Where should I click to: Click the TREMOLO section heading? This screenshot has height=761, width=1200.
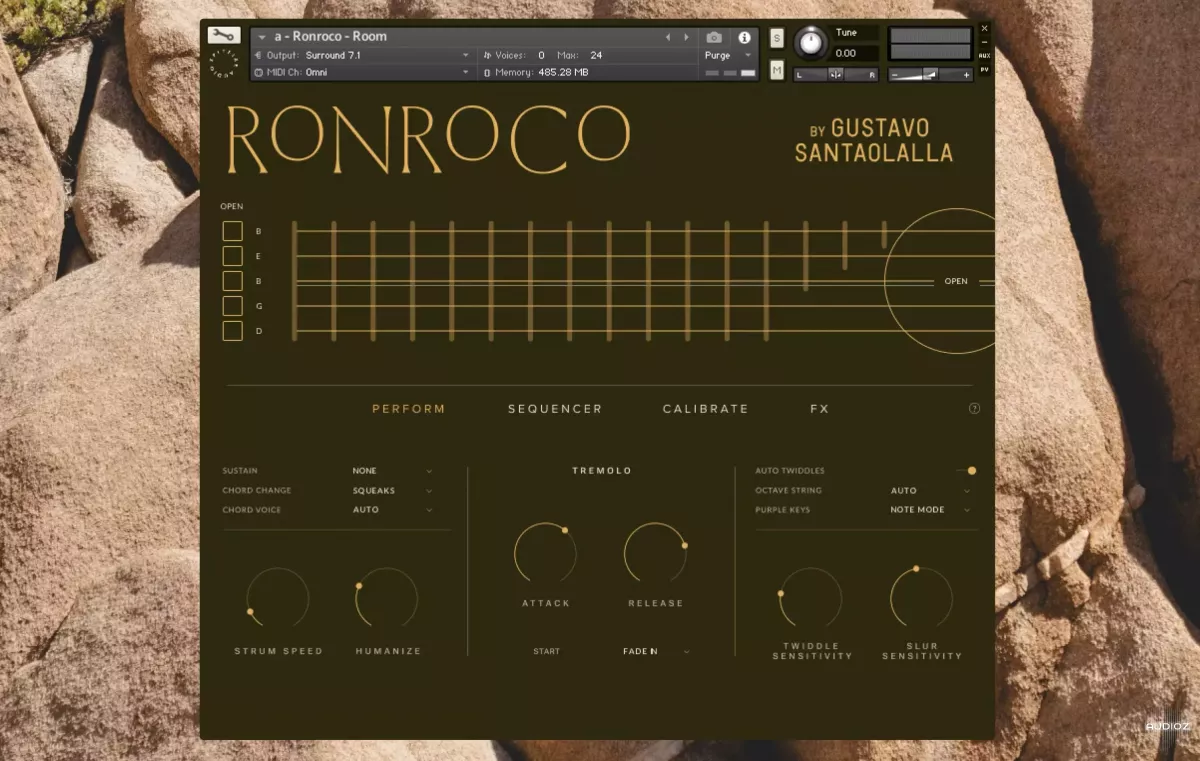pyautogui.click(x=602, y=470)
